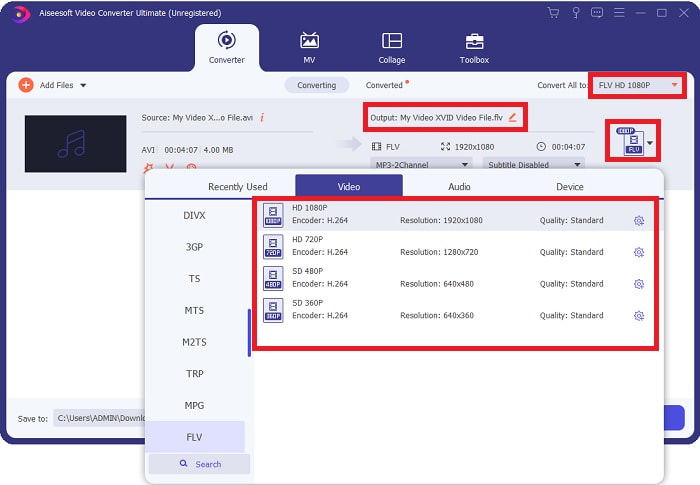This screenshot has height=485, width=700.
Task: Click the Search format field
Action: (x=199, y=464)
